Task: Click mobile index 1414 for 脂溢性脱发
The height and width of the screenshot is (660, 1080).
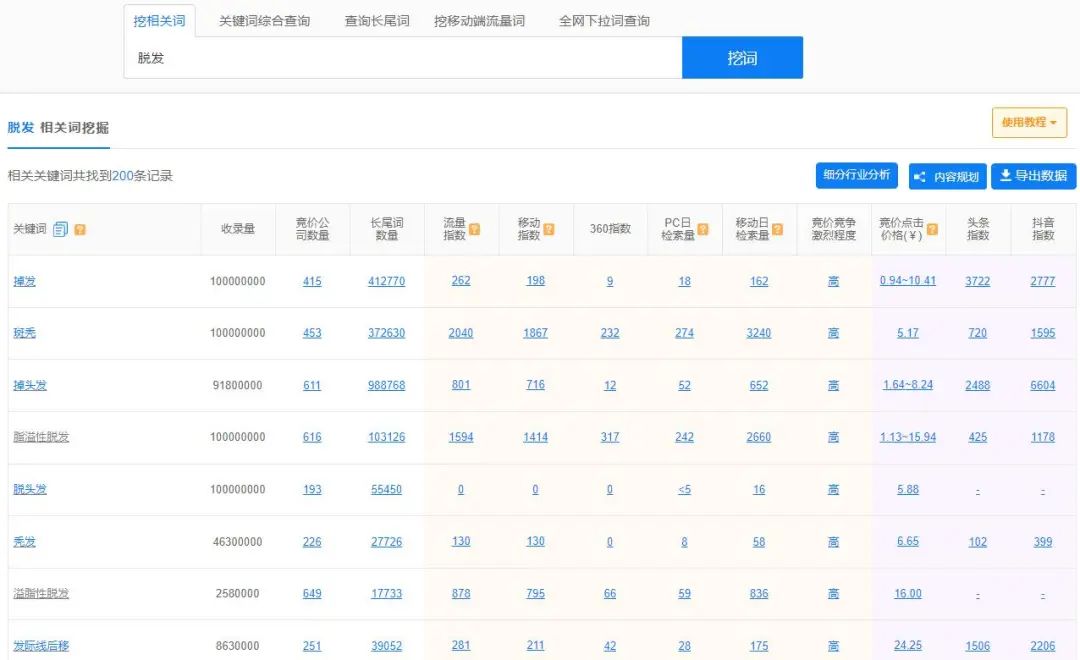Action: pyautogui.click(x=535, y=437)
